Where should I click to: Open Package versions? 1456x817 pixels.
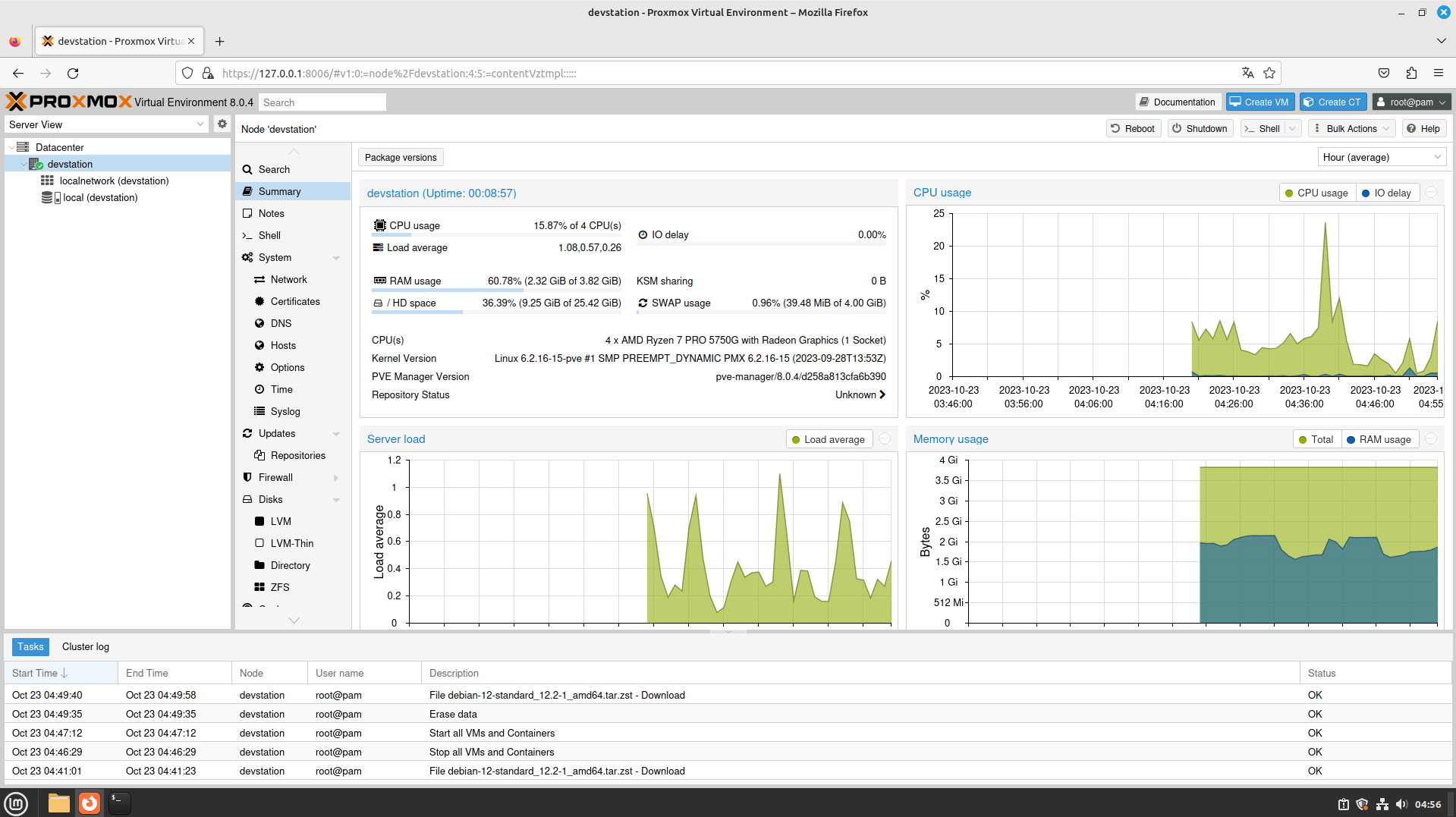point(401,157)
